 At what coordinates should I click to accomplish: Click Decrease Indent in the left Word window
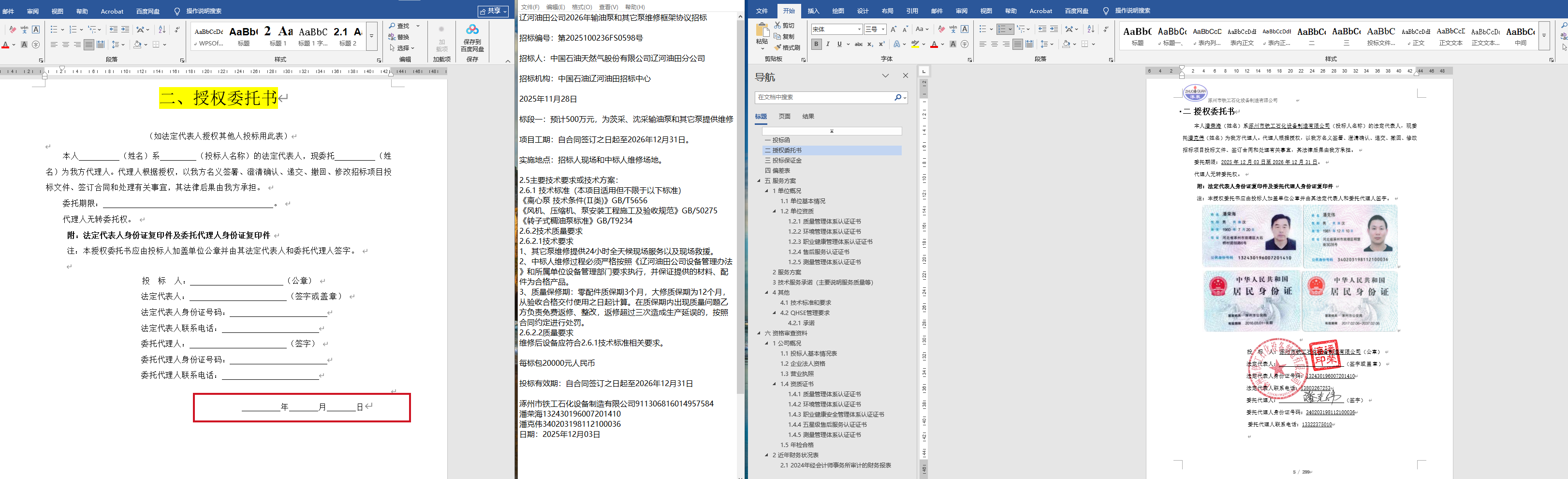pyautogui.click(x=113, y=29)
